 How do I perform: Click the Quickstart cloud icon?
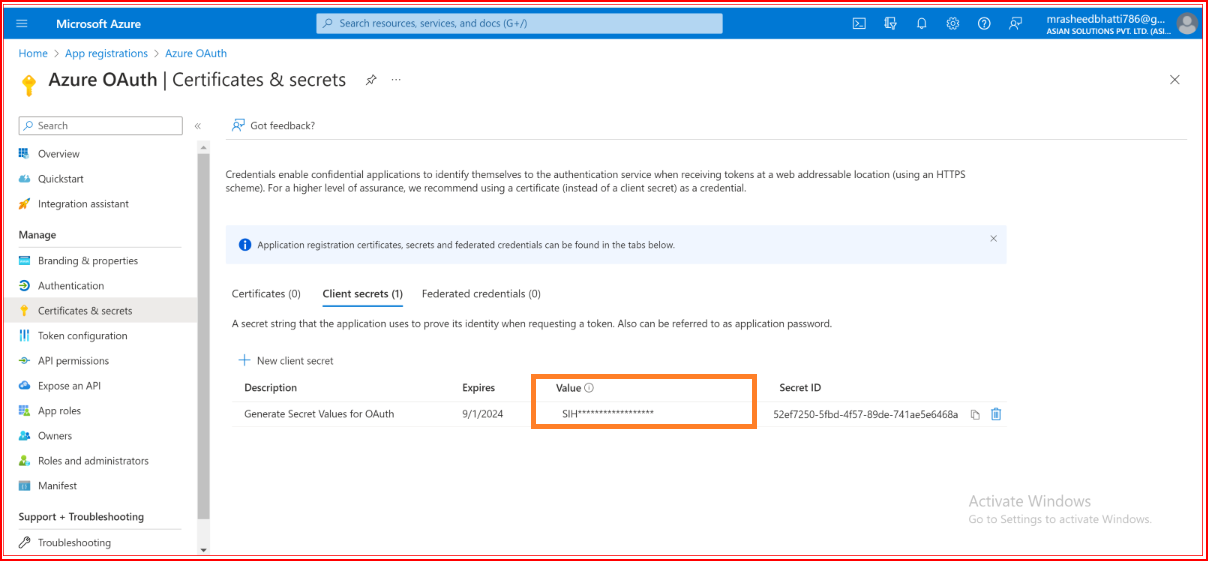click(x=25, y=179)
